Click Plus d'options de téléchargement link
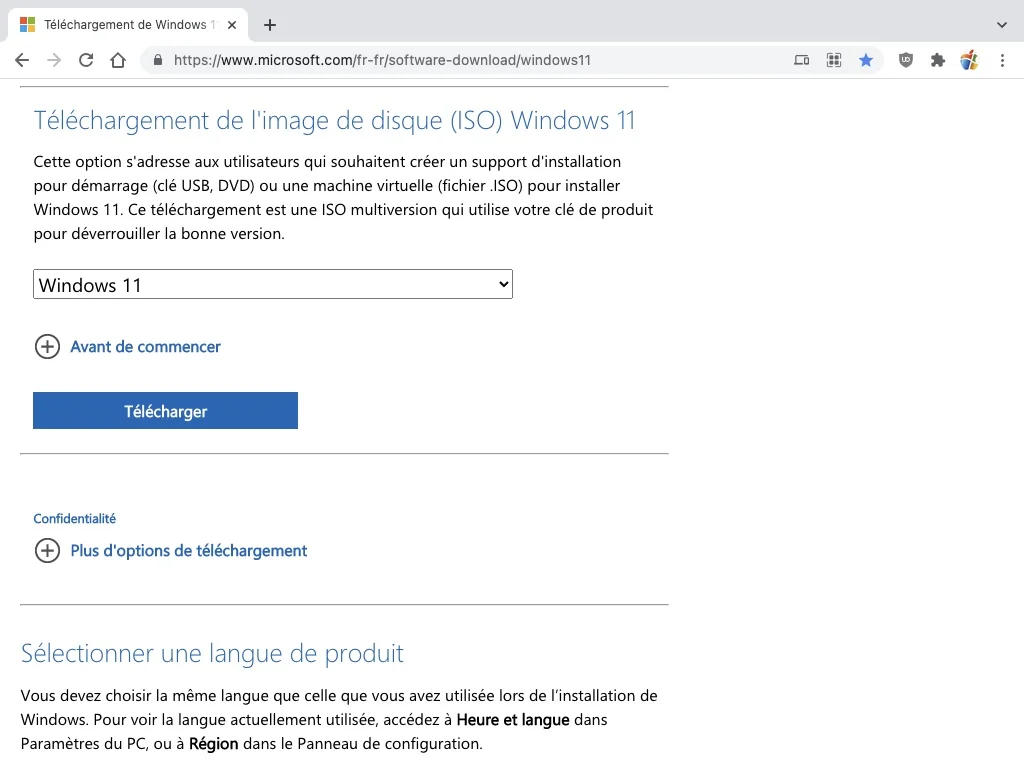 (x=189, y=551)
